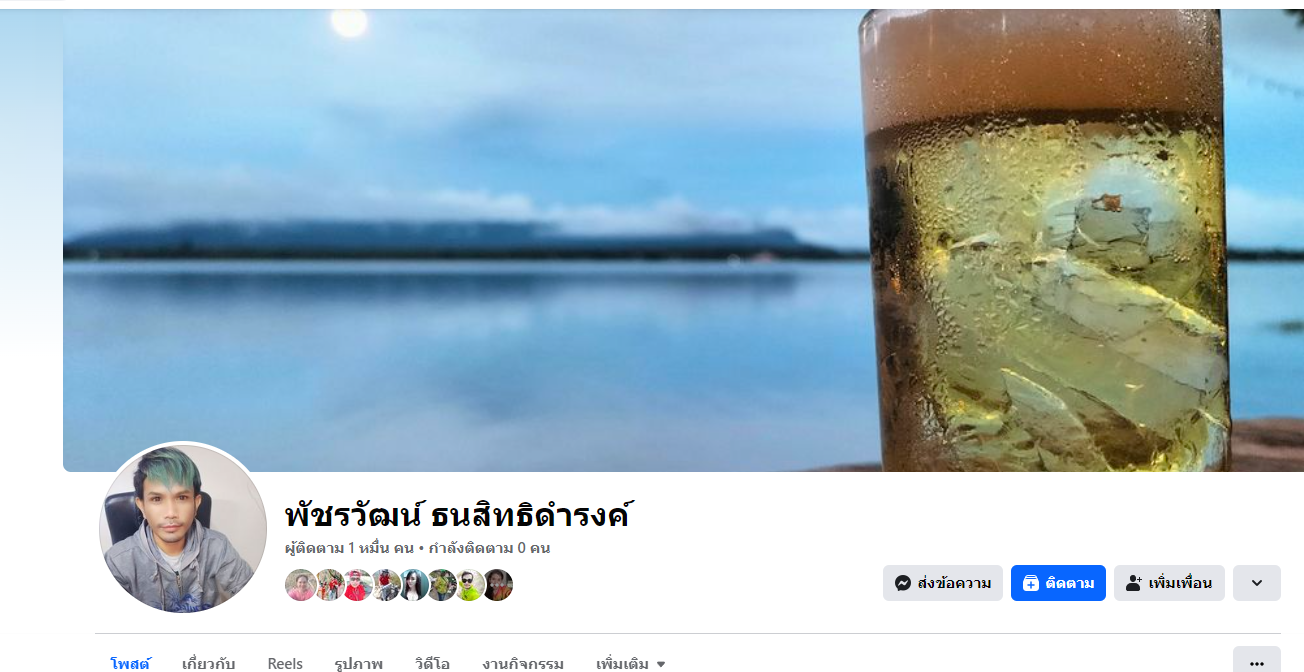1304x672 pixels.
Task: Open the cover photo with the beer glass
Action: coord(683,240)
